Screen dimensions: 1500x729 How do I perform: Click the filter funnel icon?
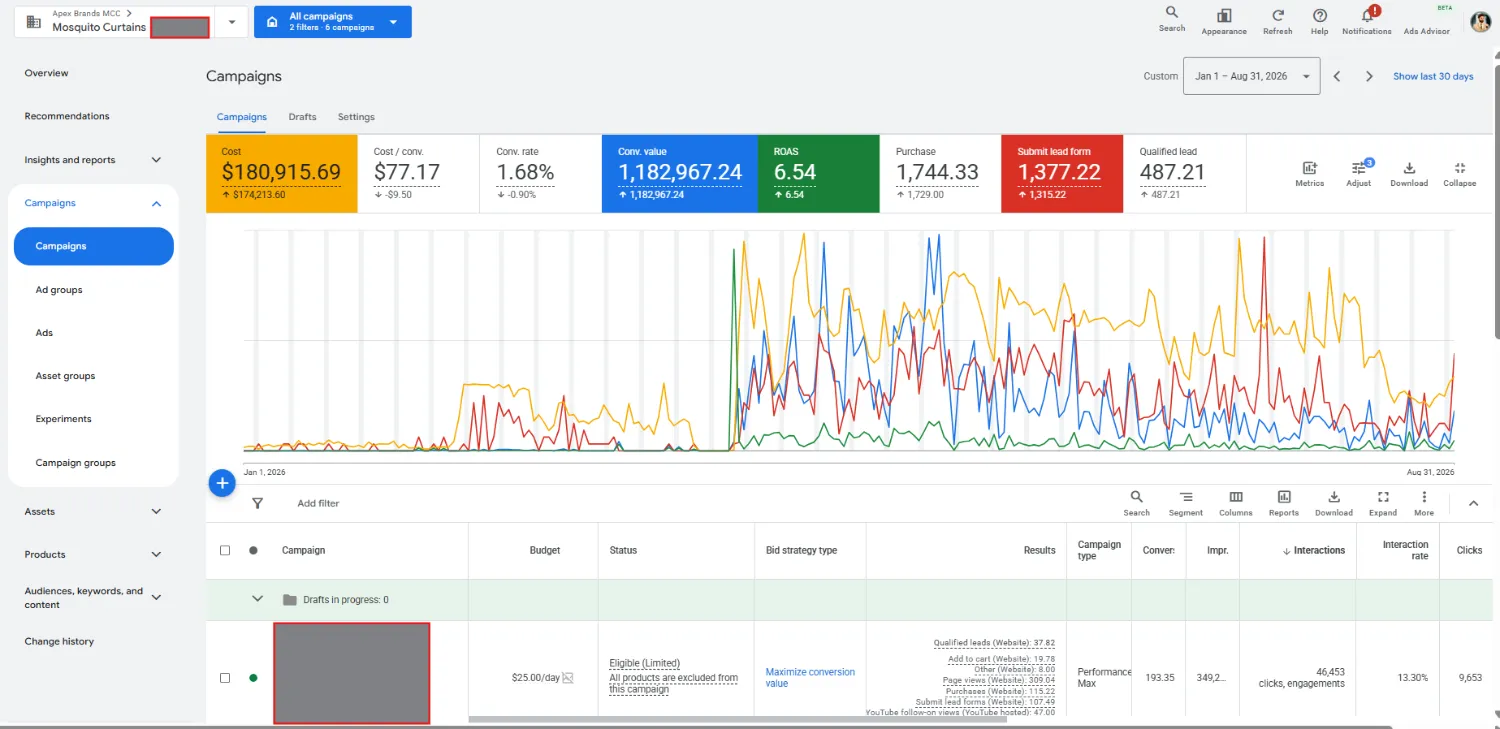pos(257,504)
